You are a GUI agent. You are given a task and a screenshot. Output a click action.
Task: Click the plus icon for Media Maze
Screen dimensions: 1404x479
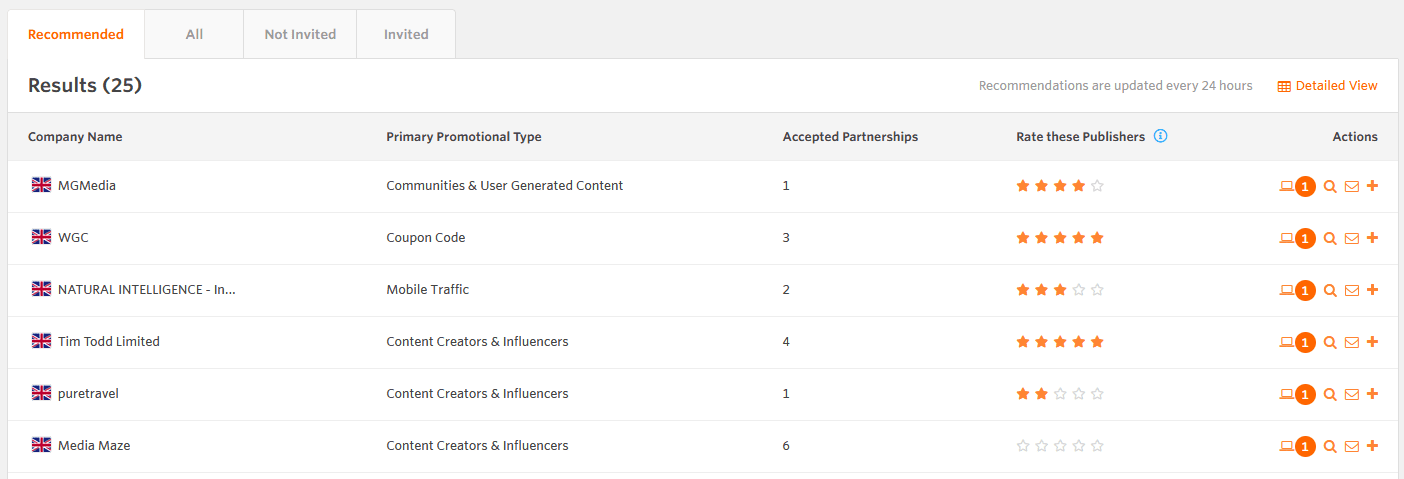tap(1372, 446)
